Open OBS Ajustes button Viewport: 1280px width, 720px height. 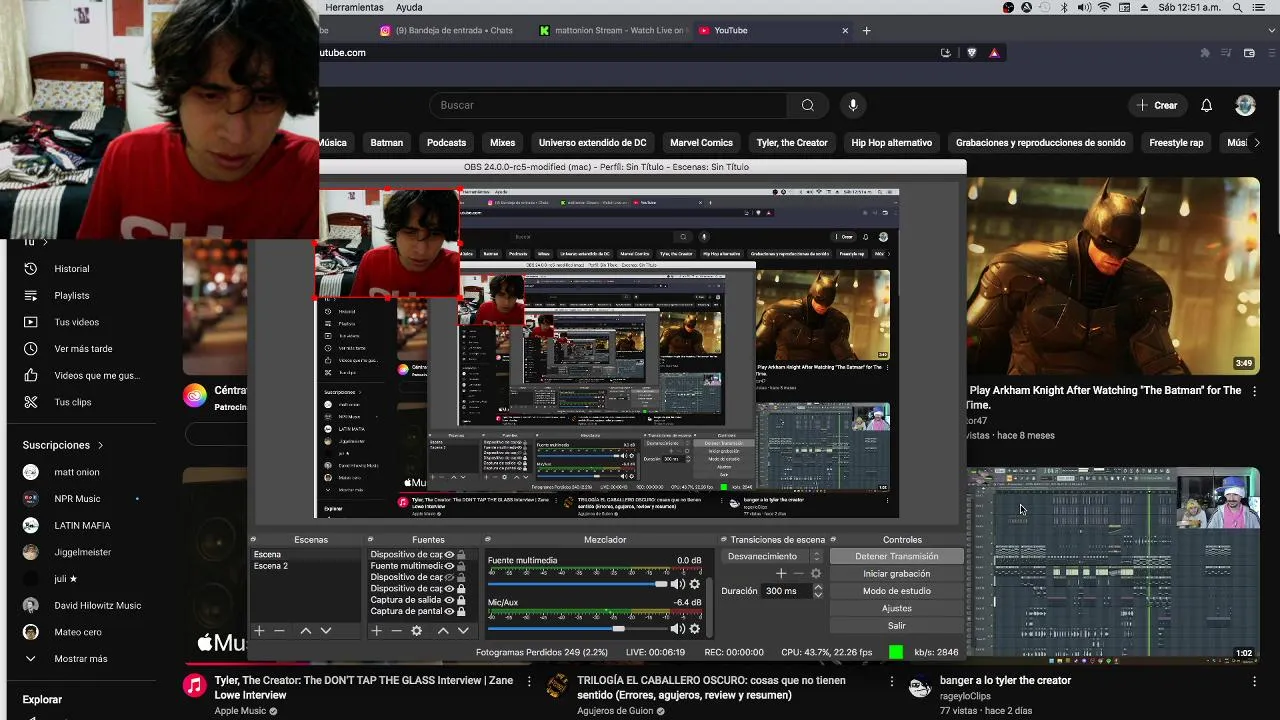point(896,608)
